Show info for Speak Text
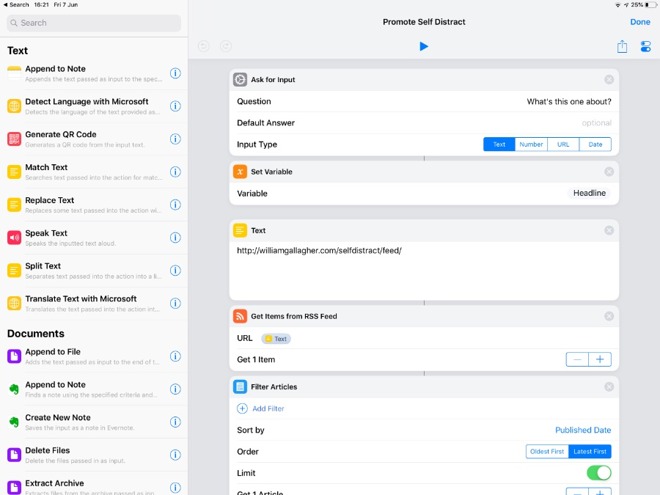Screen dimensions: 660x495 tap(176, 237)
